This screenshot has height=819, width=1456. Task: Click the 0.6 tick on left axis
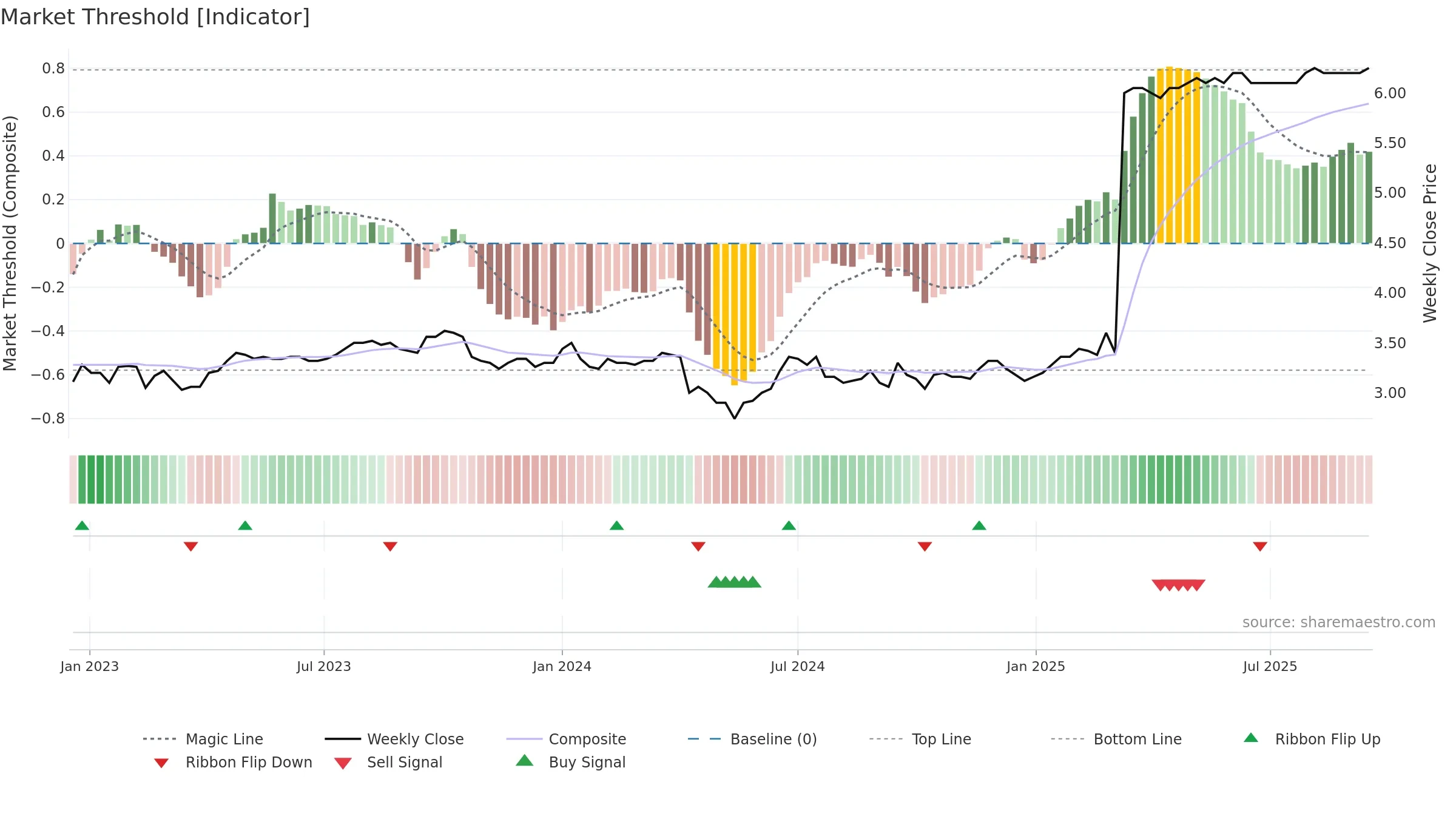(53, 112)
